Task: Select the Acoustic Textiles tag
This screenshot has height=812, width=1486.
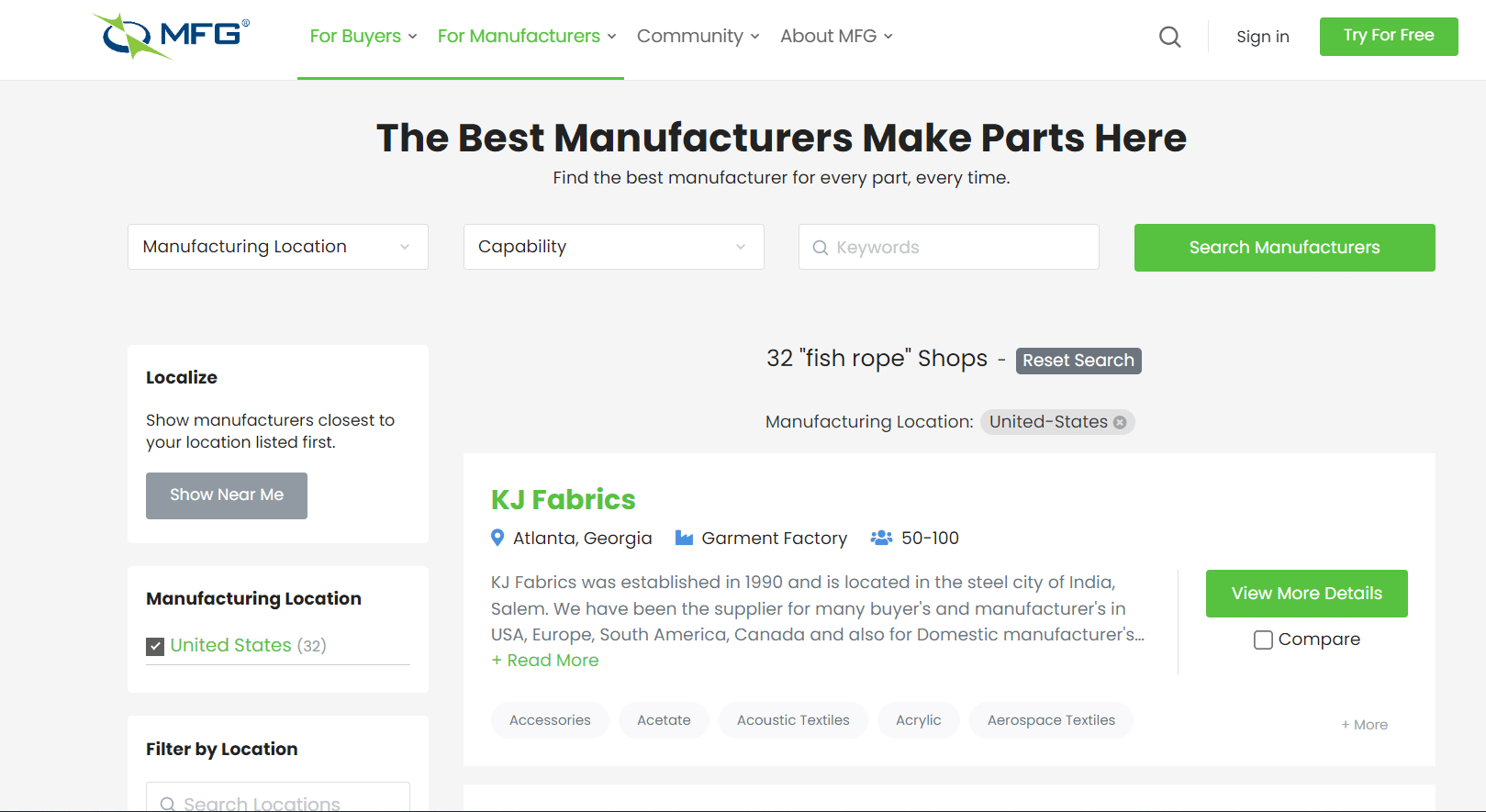Action: click(793, 720)
